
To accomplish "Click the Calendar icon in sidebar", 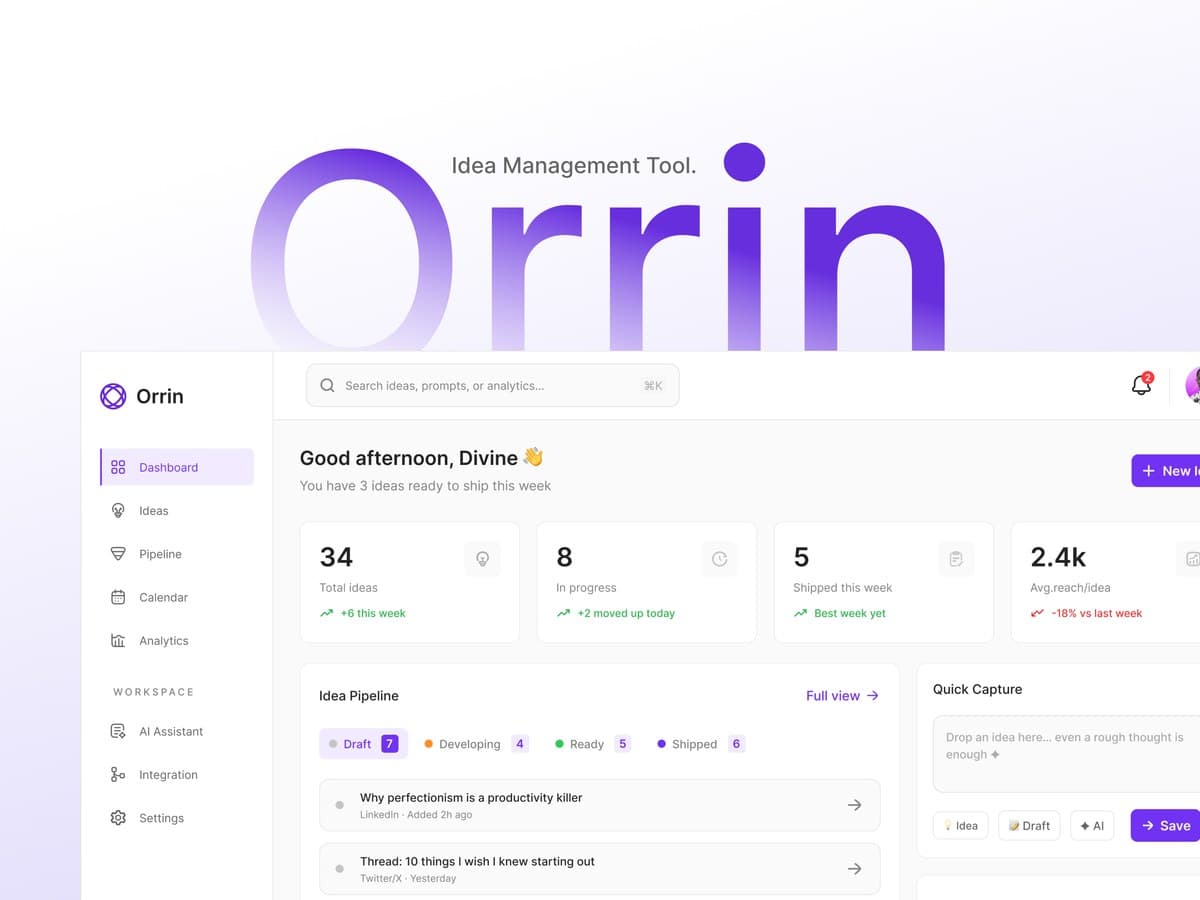I will tap(118, 597).
